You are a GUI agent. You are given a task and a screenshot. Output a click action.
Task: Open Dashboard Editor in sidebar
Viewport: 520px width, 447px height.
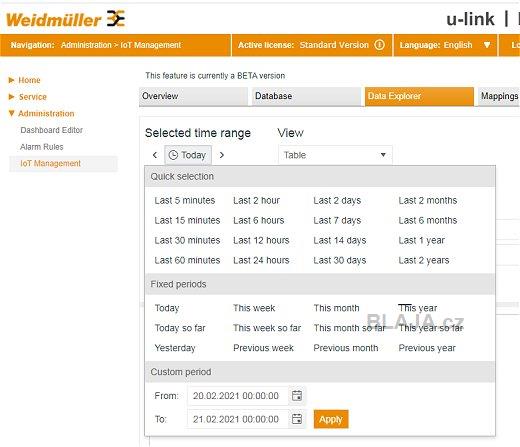pos(52,130)
